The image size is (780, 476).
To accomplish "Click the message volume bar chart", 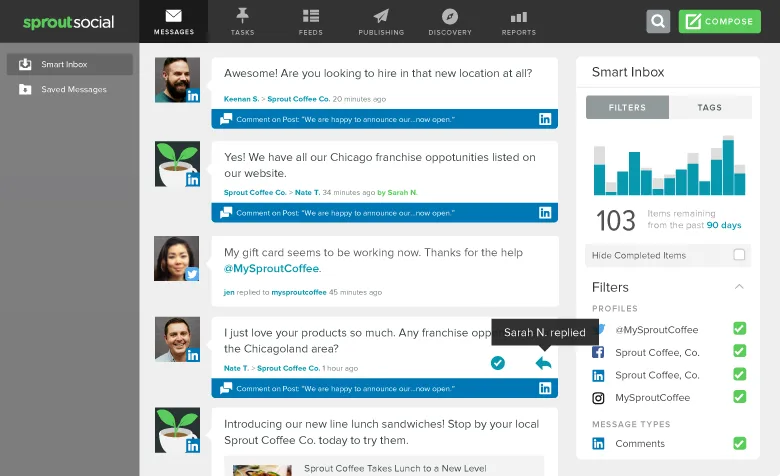I will tap(669, 166).
